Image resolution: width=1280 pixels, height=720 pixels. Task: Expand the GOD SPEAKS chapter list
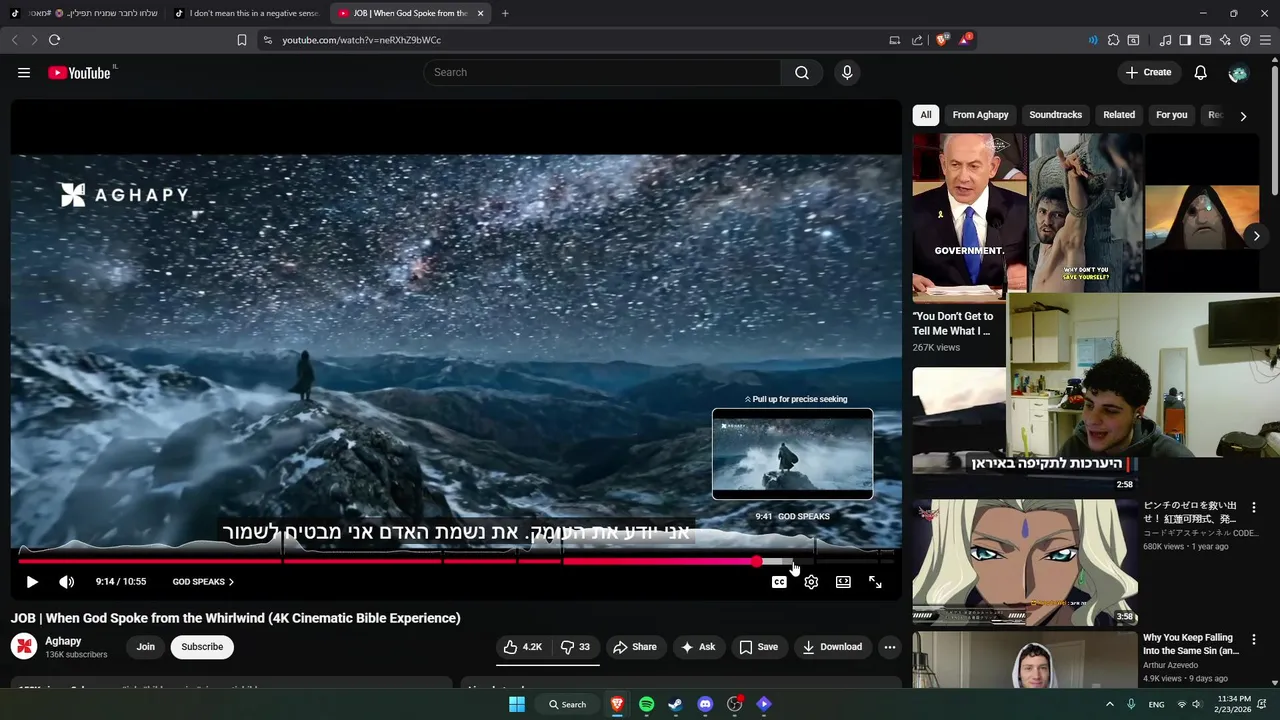[x=203, y=582]
